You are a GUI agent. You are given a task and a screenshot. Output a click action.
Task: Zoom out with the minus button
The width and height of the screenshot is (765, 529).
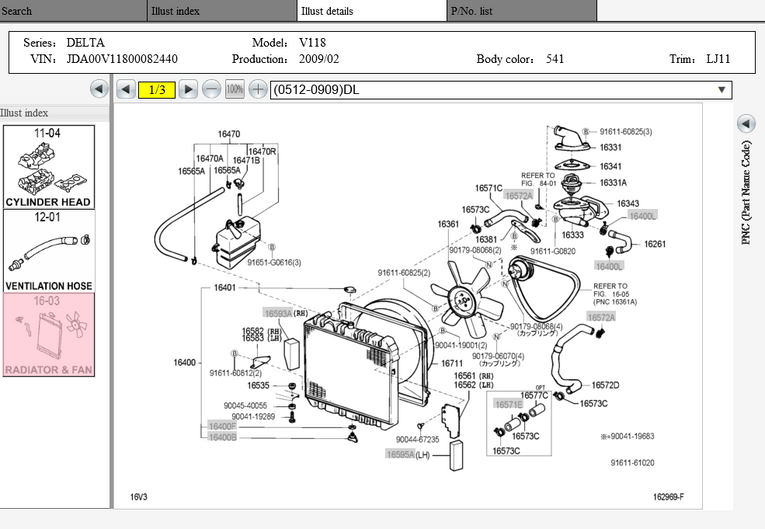[211, 90]
